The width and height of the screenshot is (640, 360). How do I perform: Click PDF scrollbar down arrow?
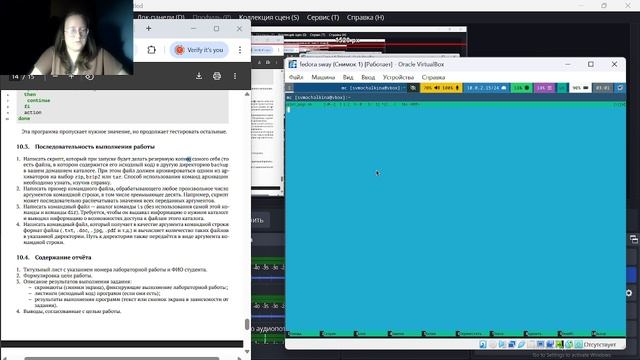click(247, 351)
